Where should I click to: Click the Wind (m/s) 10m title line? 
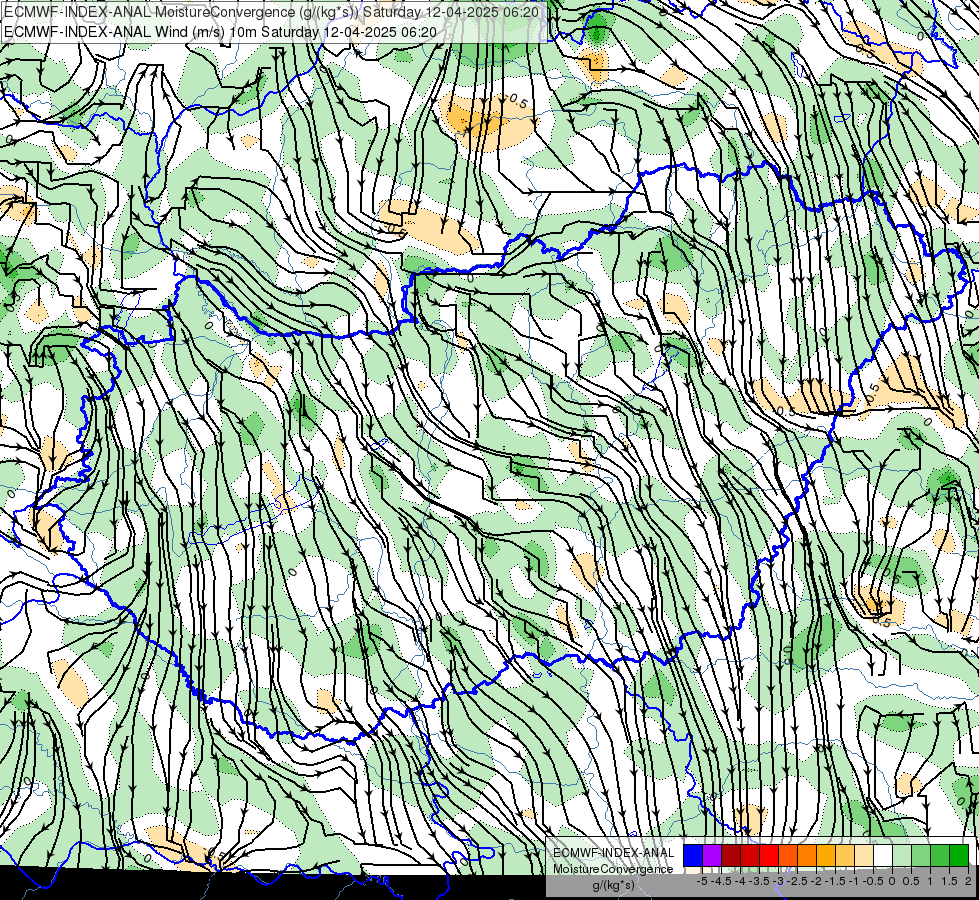(x=220, y=32)
